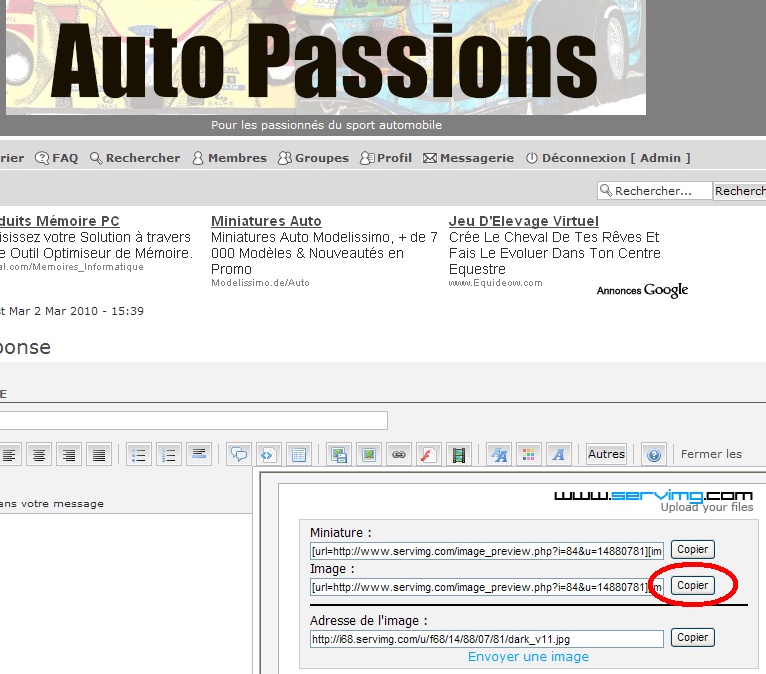Insert a horizontal rule line

pyautogui.click(x=199, y=455)
